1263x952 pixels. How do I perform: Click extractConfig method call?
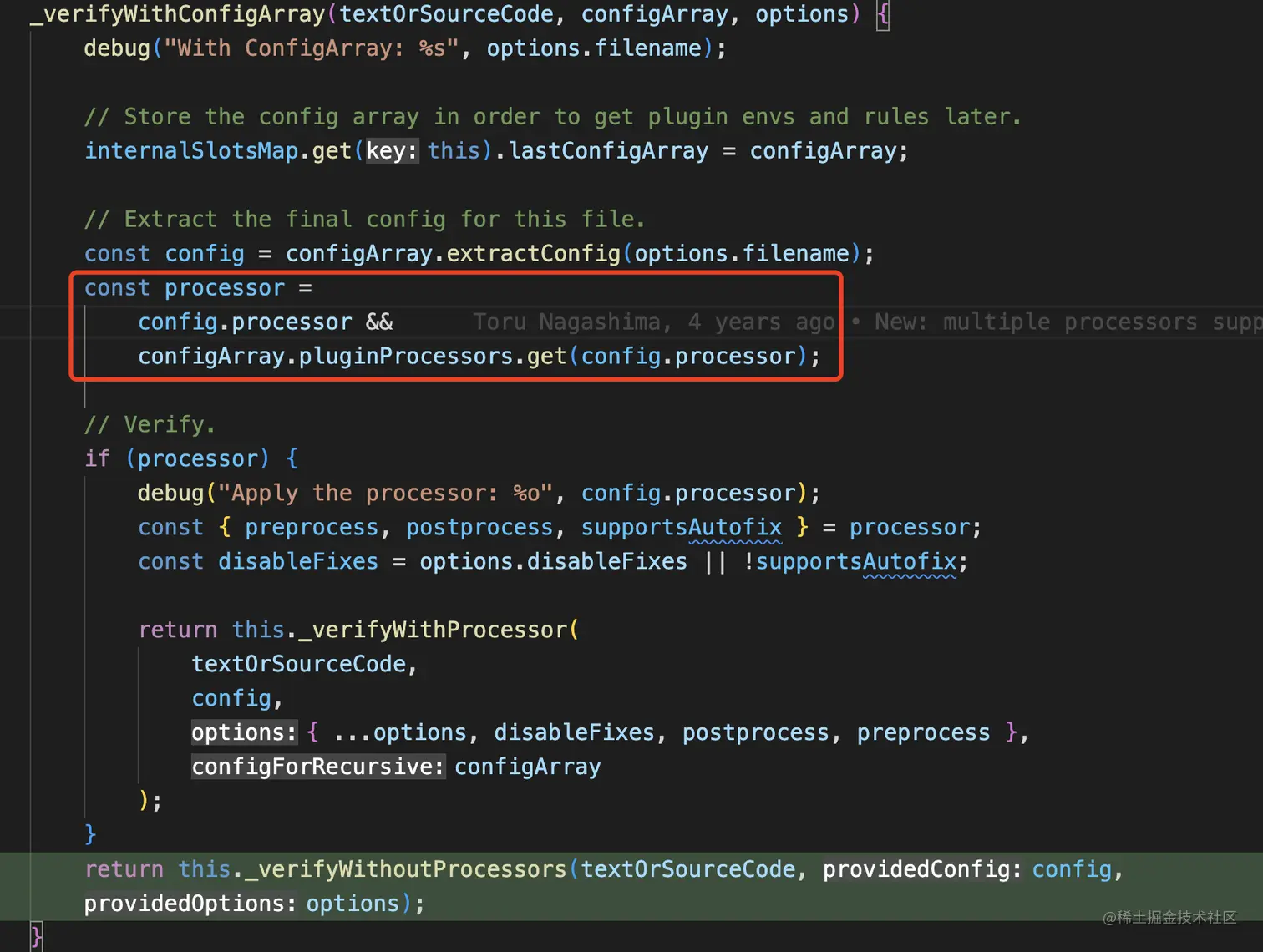pos(533,254)
